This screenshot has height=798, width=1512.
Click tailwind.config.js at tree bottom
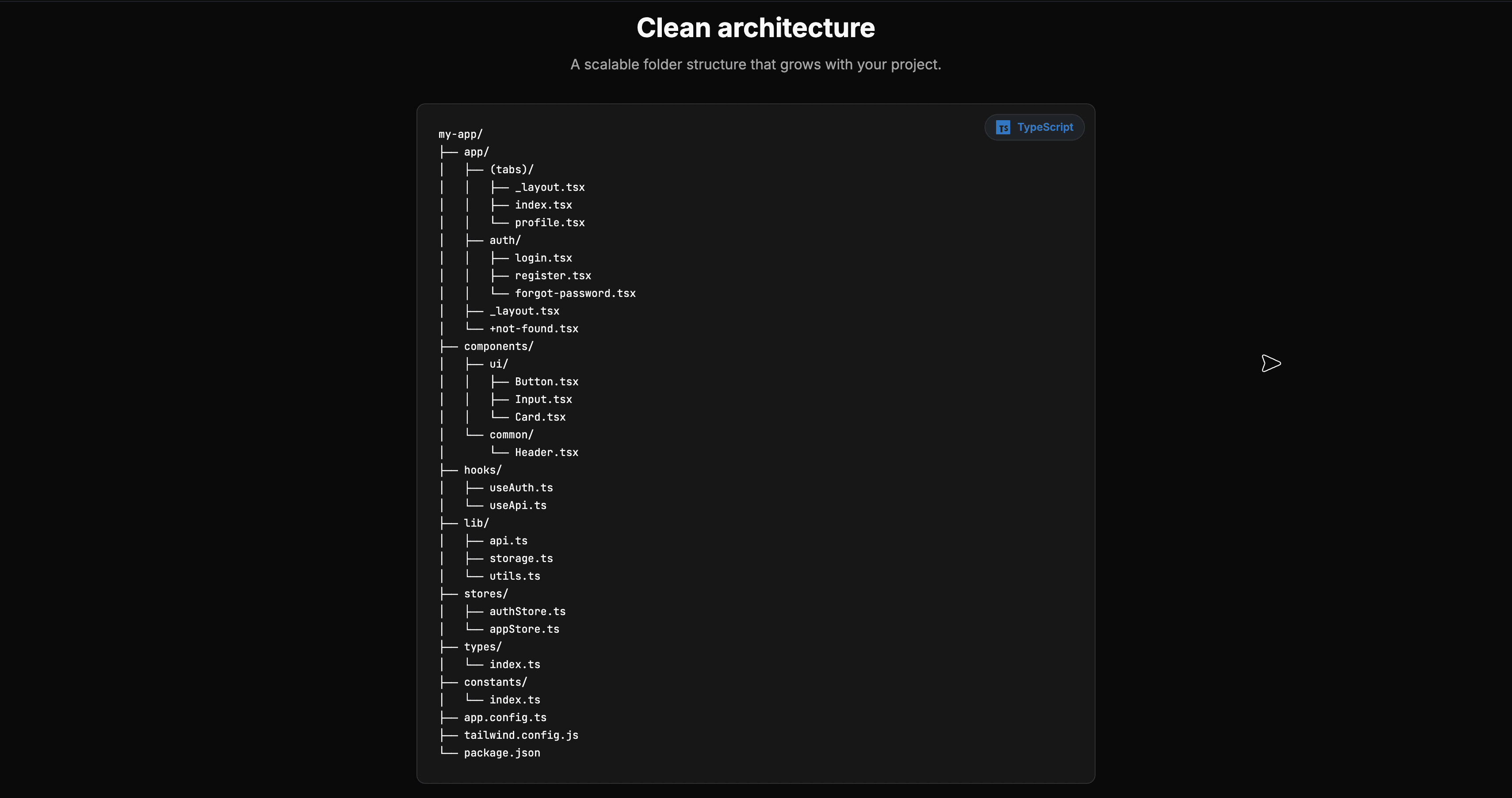pos(521,735)
